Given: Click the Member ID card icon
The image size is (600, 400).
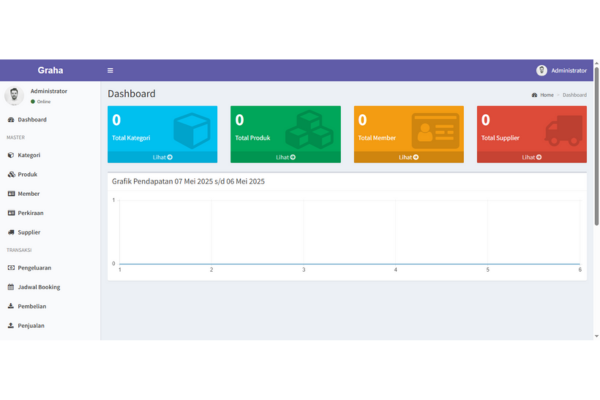Looking at the screenshot, I should 11,193.
